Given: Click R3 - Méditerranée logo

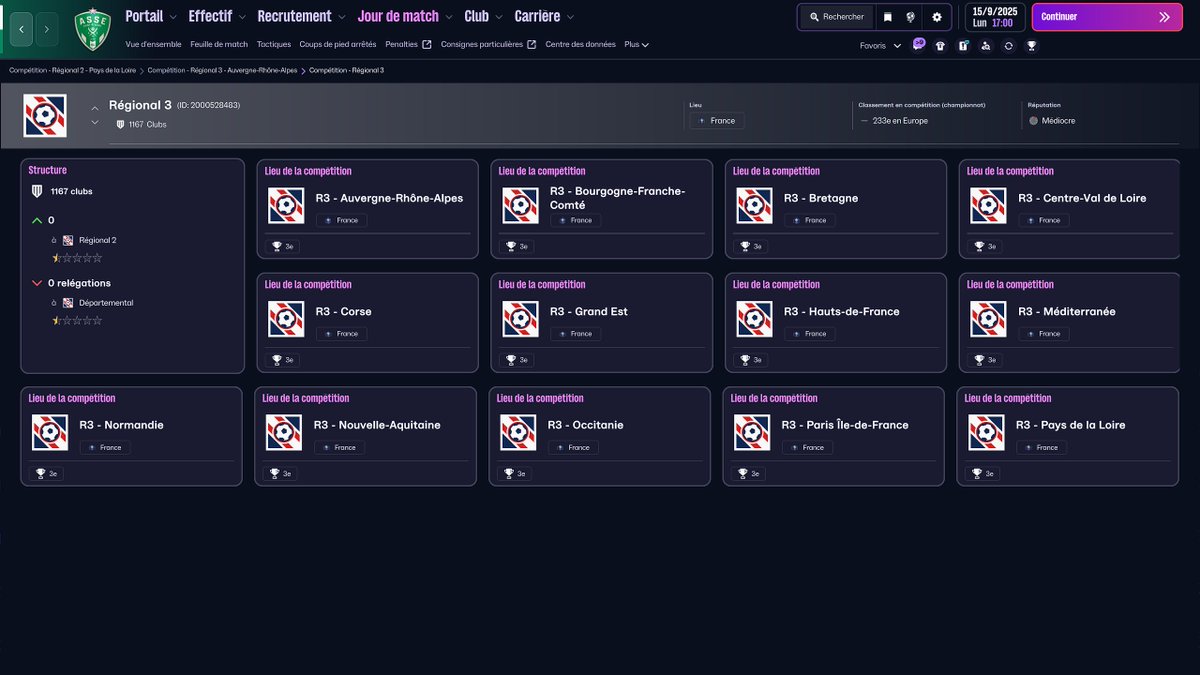Looking at the screenshot, I should coord(988,319).
